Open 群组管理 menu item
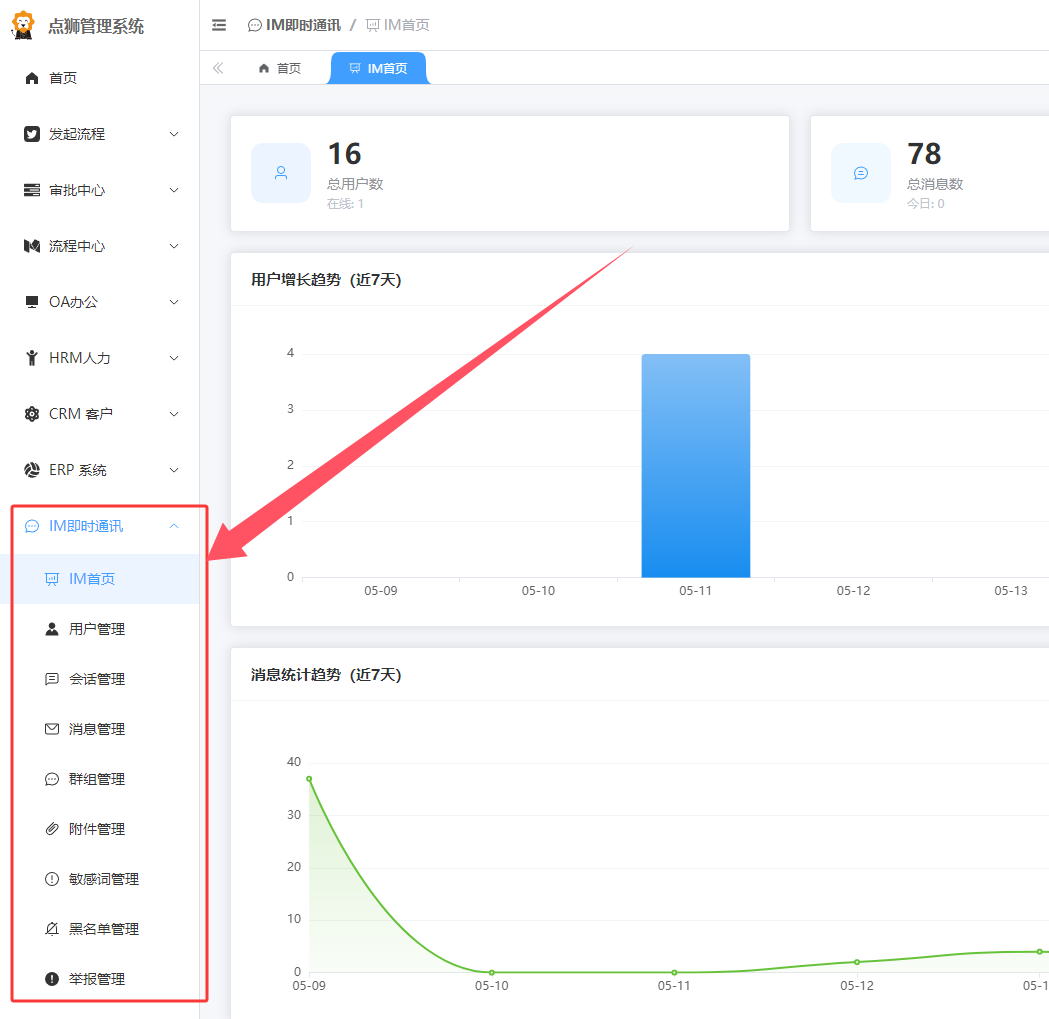 [100, 779]
